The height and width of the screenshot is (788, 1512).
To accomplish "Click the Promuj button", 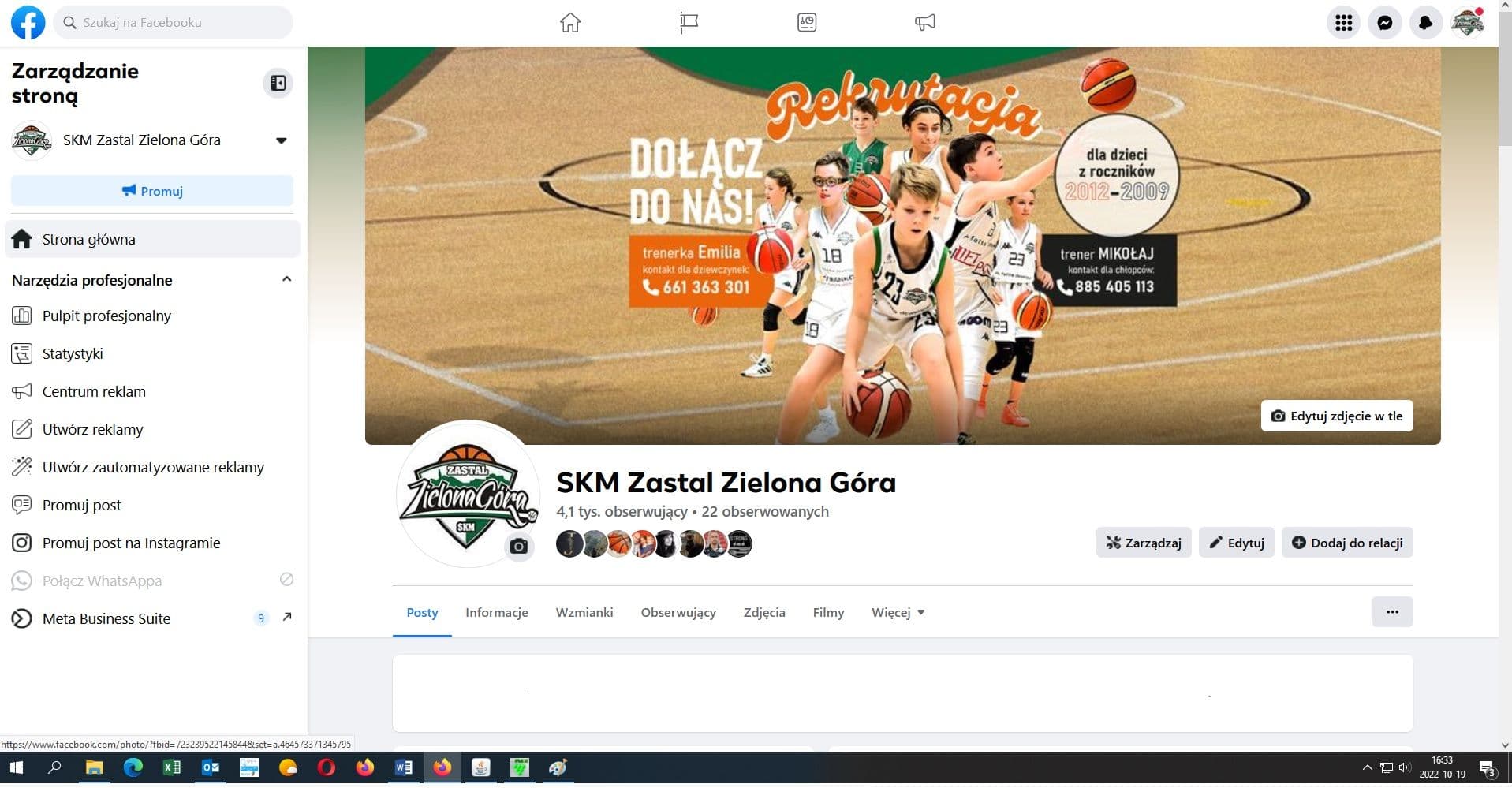I will (152, 191).
